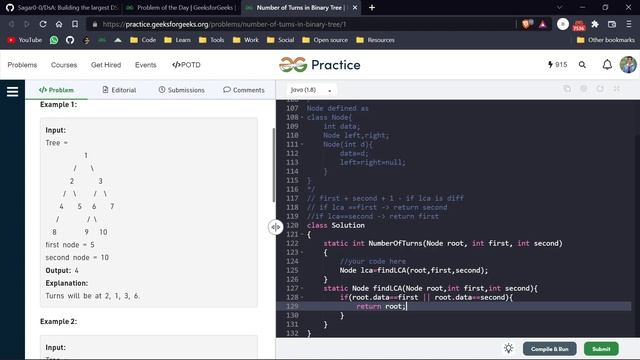The height and width of the screenshot is (360, 640).
Task: Toggle fullscreen editor icon
Action: [x=616, y=89]
